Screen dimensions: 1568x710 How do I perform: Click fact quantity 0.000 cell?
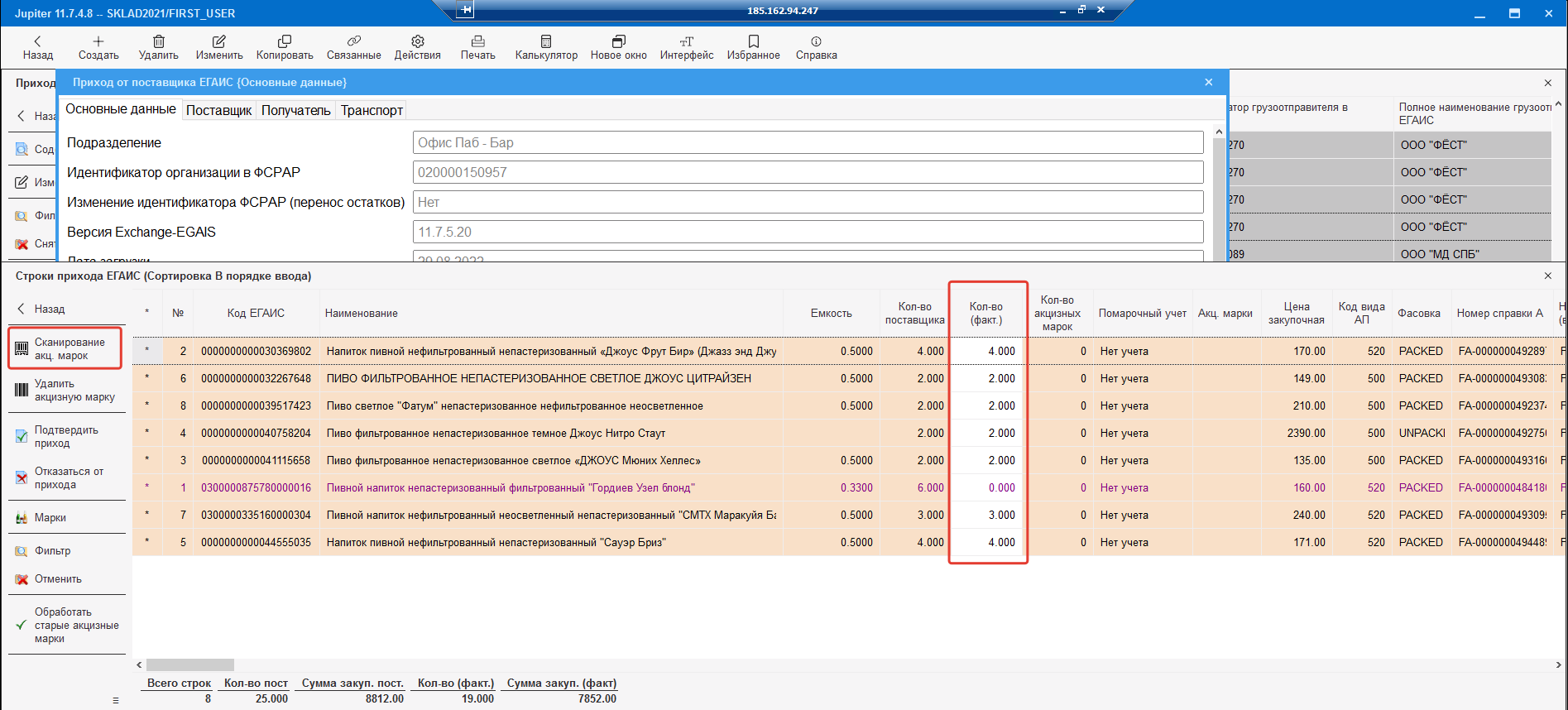point(986,487)
